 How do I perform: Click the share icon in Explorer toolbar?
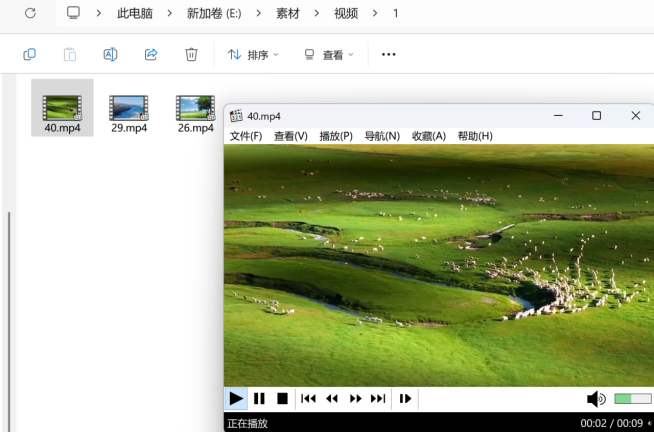(151, 54)
